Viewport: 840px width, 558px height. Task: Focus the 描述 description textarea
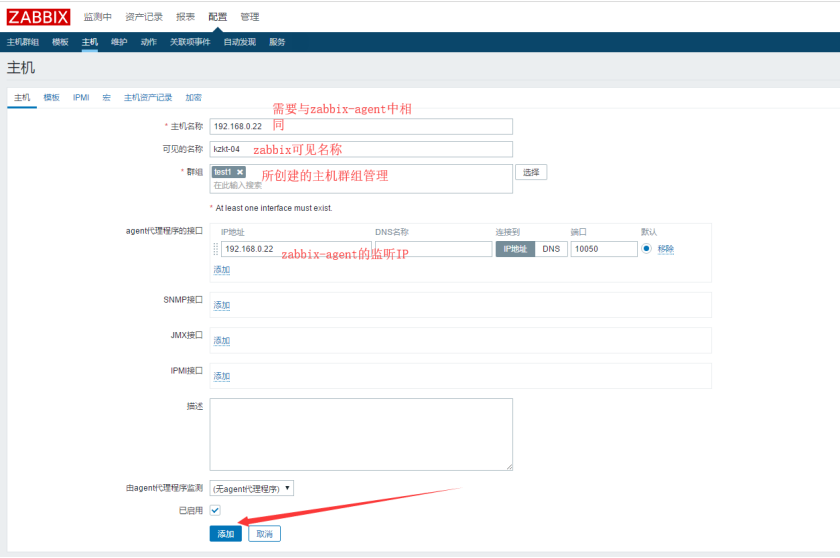point(361,434)
